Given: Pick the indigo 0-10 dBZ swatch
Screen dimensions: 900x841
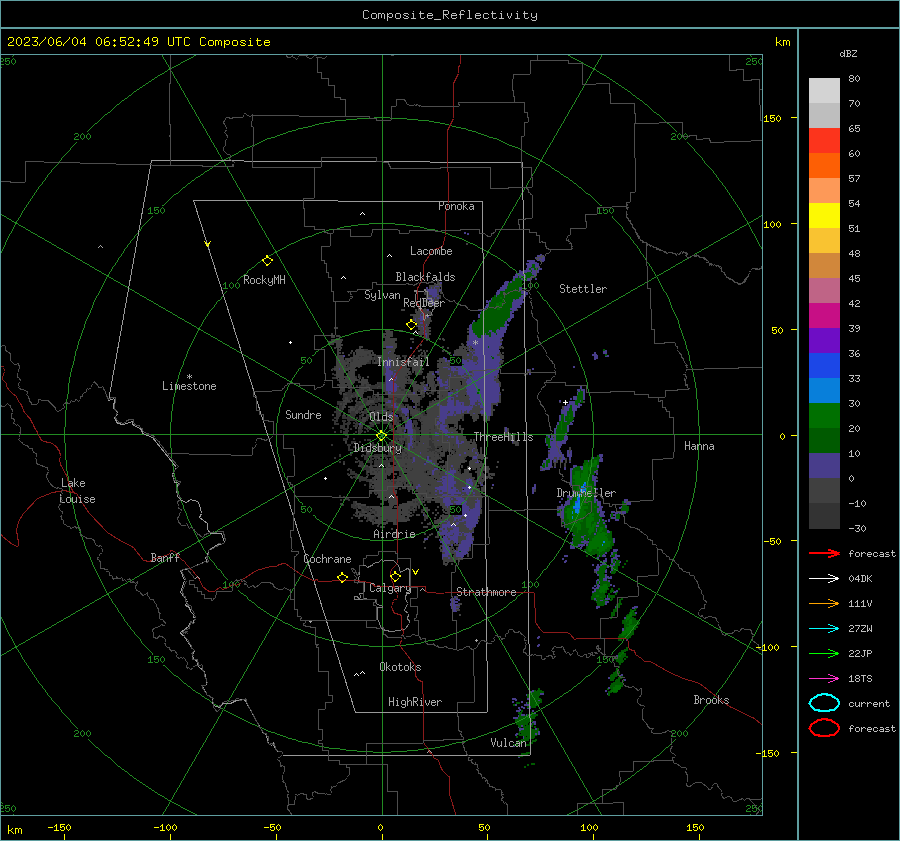Looking at the screenshot, I should [824, 466].
